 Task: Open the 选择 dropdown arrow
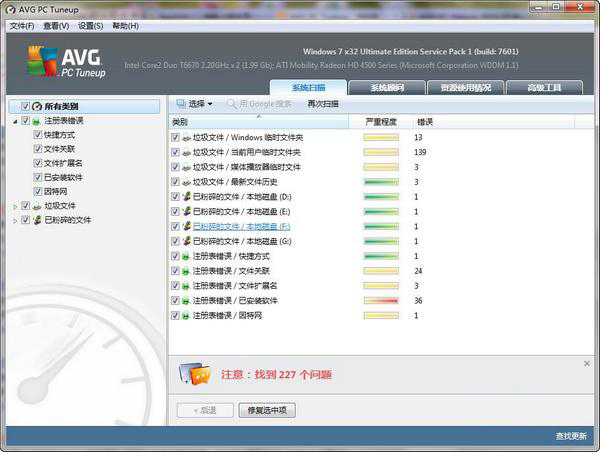tap(210, 104)
